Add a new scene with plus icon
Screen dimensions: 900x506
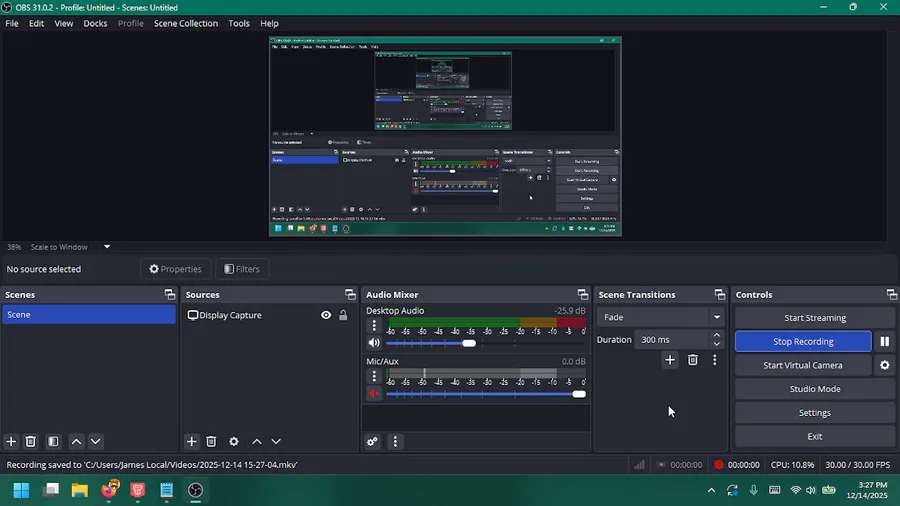pyautogui.click(x=11, y=441)
